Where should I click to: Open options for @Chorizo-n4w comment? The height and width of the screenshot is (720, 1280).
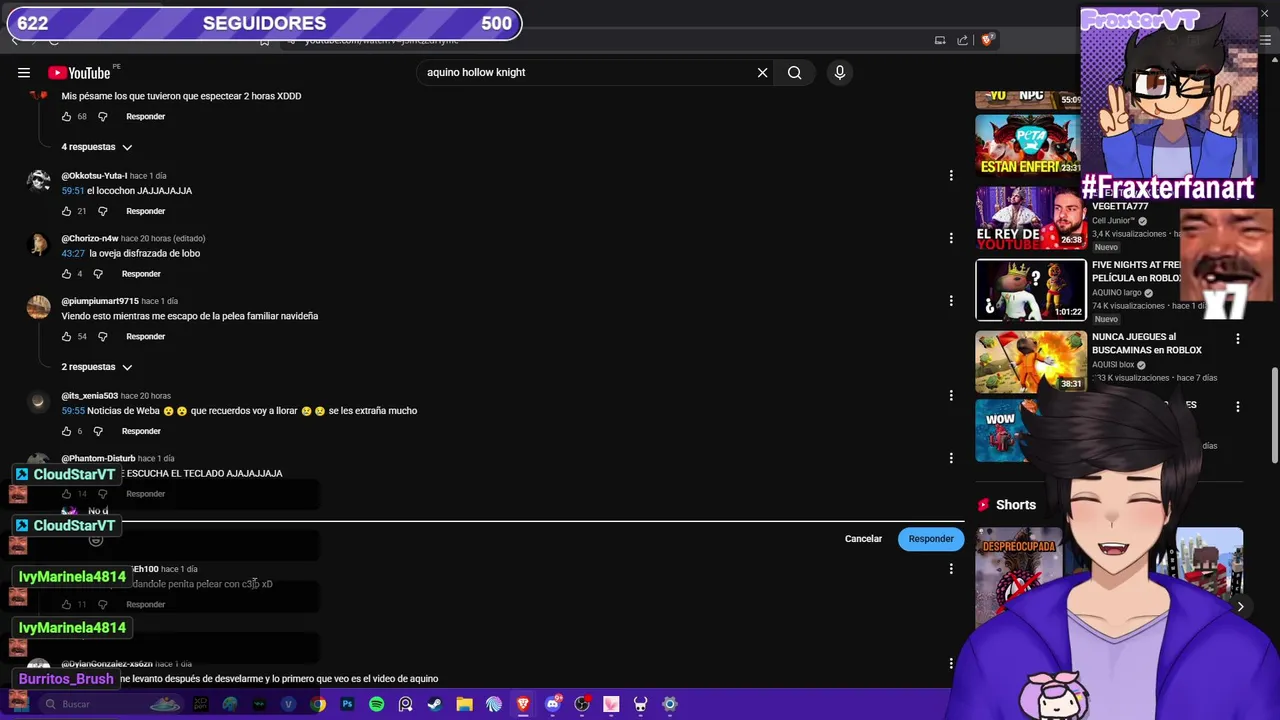(950, 238)
